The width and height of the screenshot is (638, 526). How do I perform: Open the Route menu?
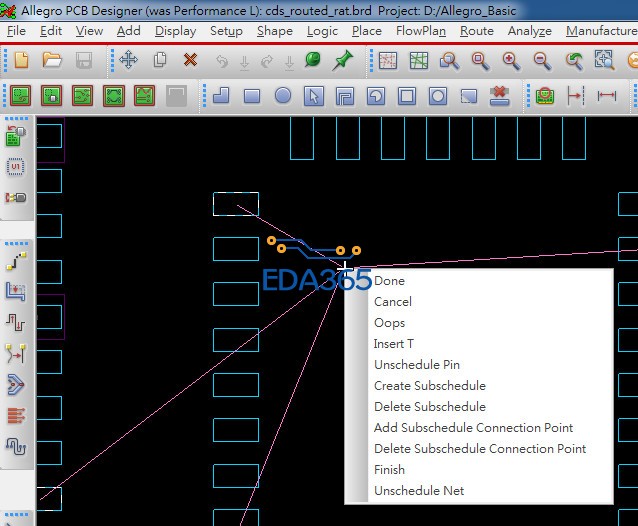tap(476, 31)
